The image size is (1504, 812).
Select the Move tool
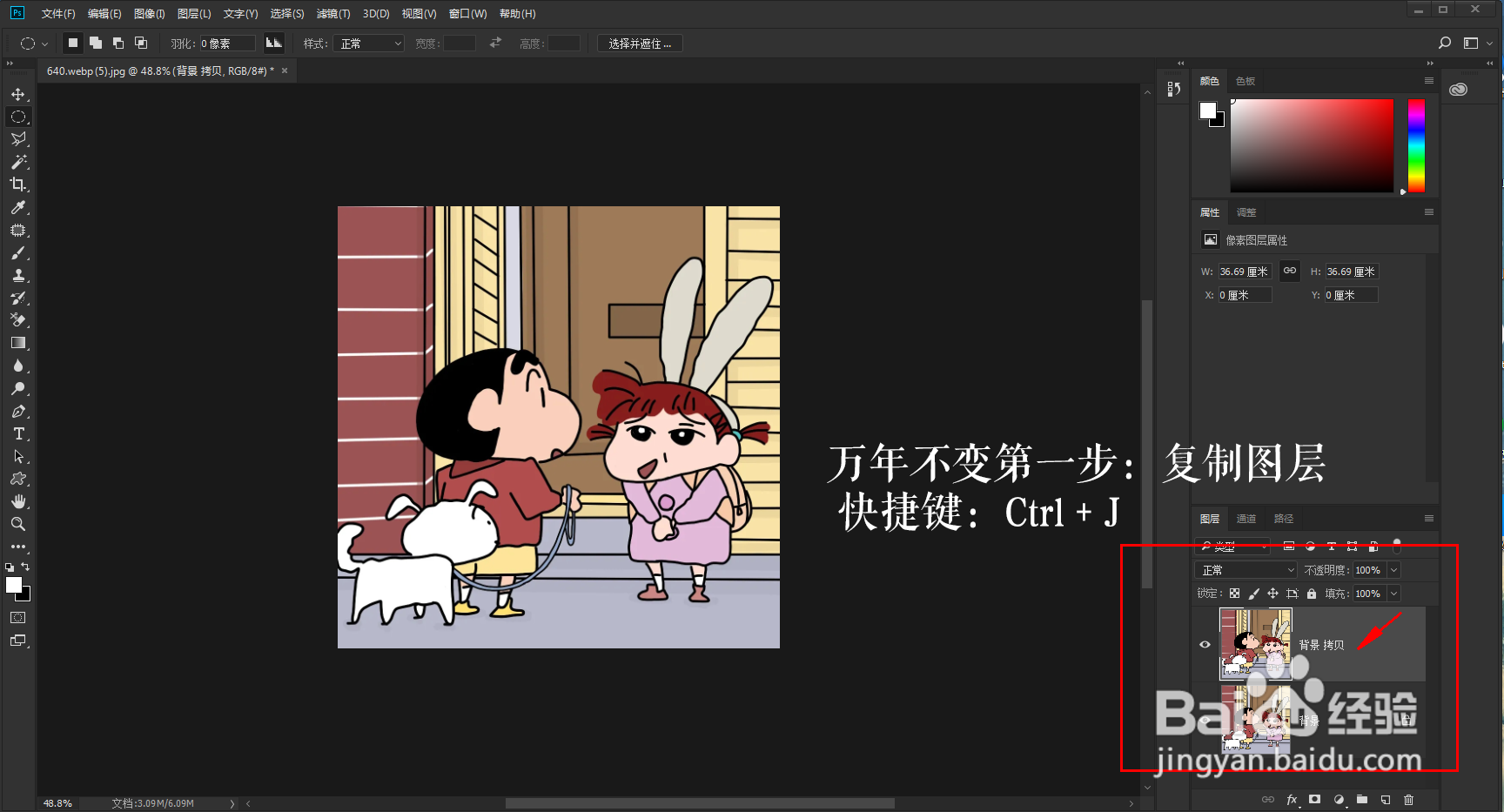[18, 94]
